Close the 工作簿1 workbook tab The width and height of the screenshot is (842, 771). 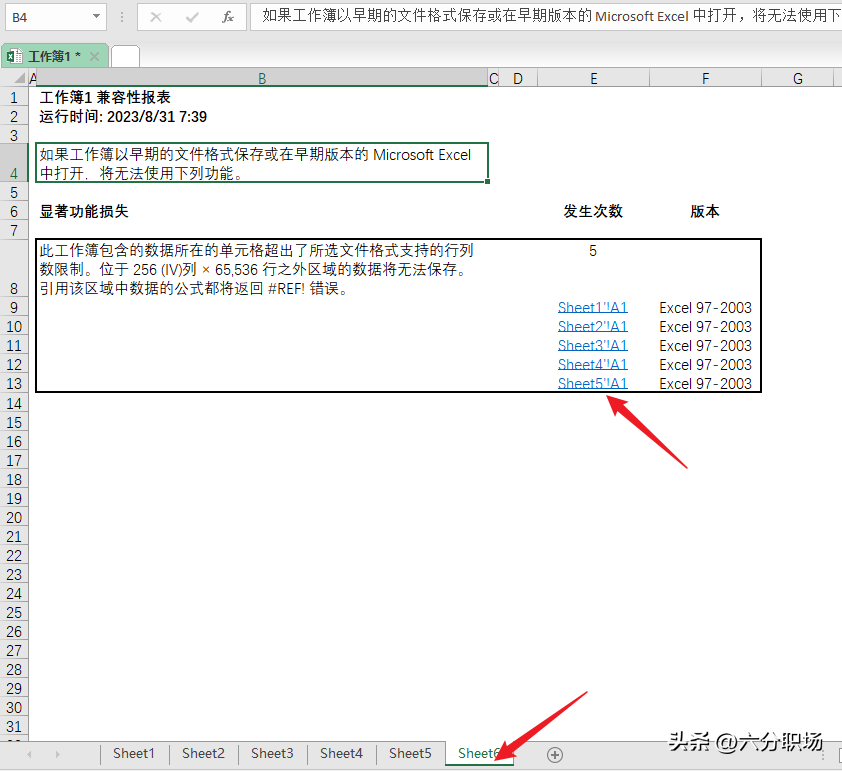tap(95, 56)
